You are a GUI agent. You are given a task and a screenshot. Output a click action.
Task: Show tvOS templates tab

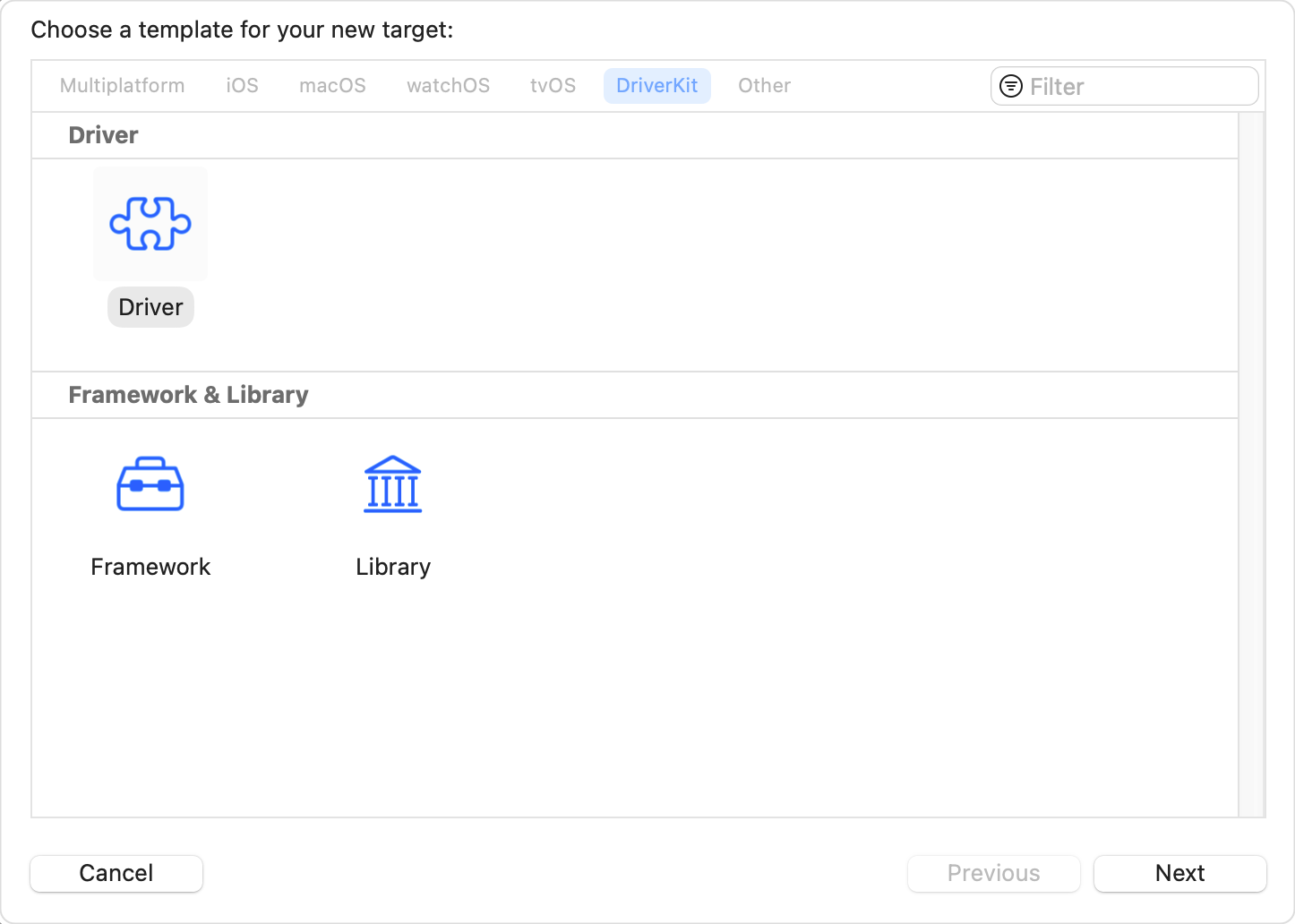553,86
